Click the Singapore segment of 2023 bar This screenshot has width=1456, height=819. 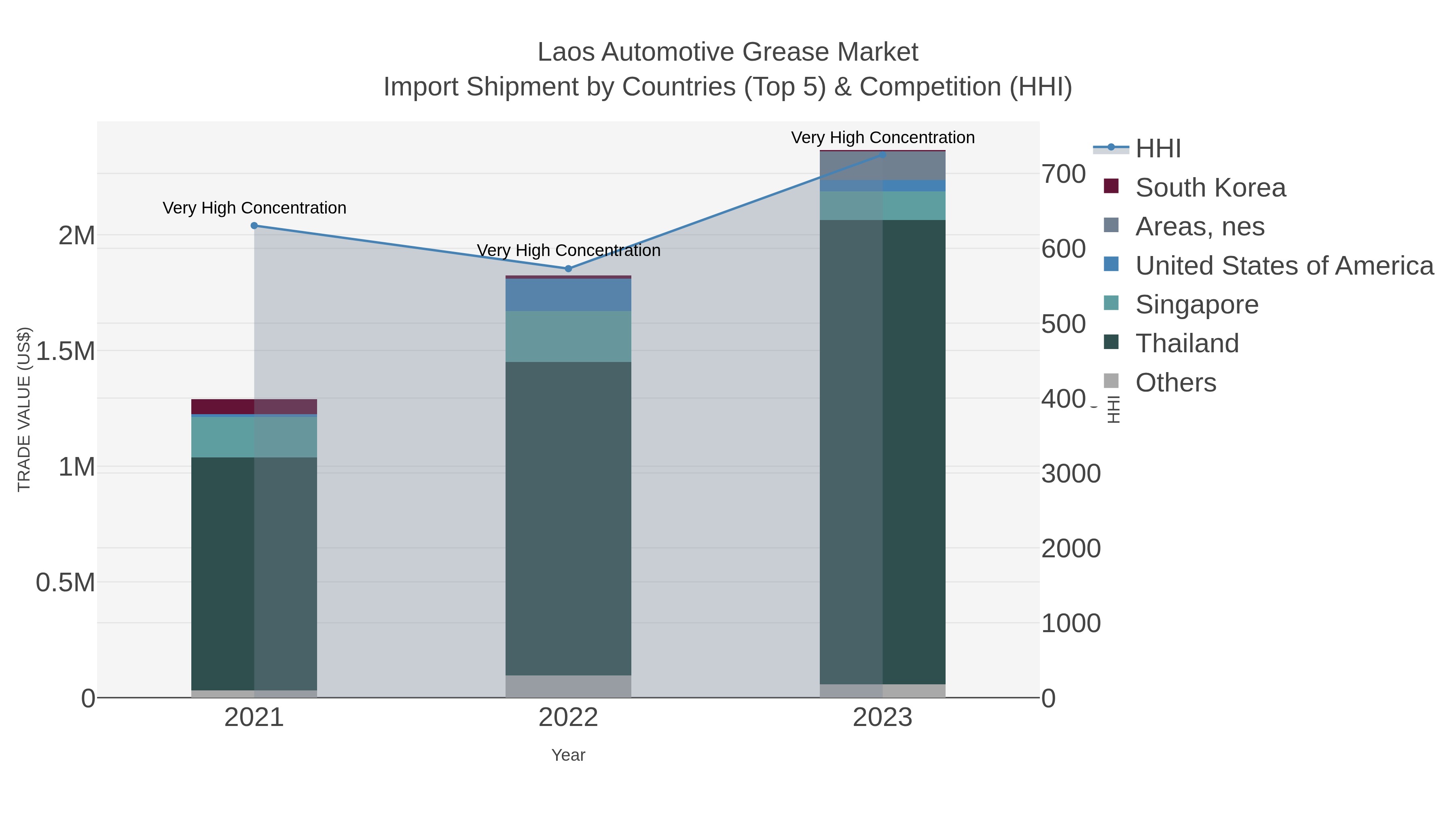[883, 206]
